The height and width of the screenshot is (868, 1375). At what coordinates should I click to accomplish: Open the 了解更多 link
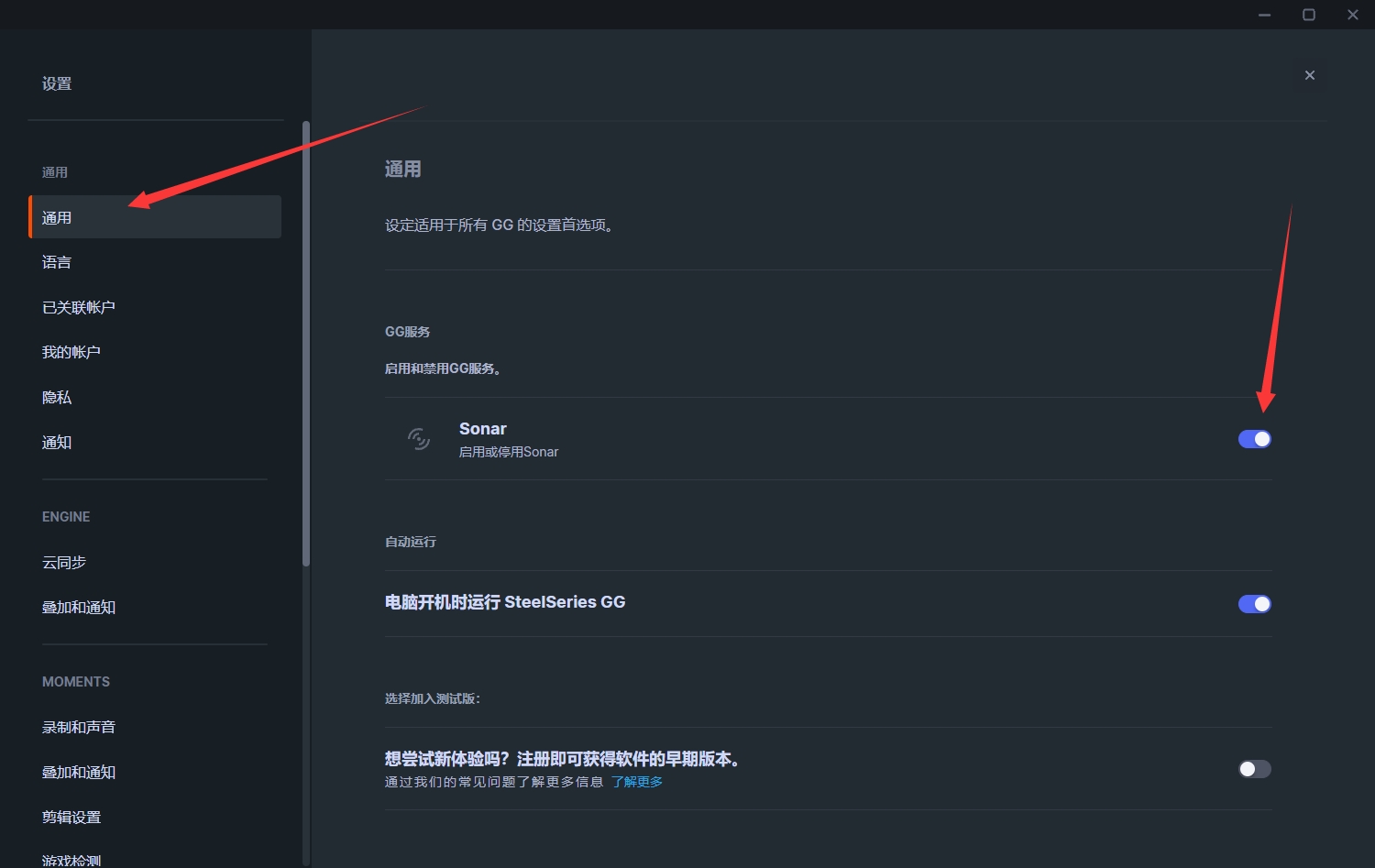[636, 782]
